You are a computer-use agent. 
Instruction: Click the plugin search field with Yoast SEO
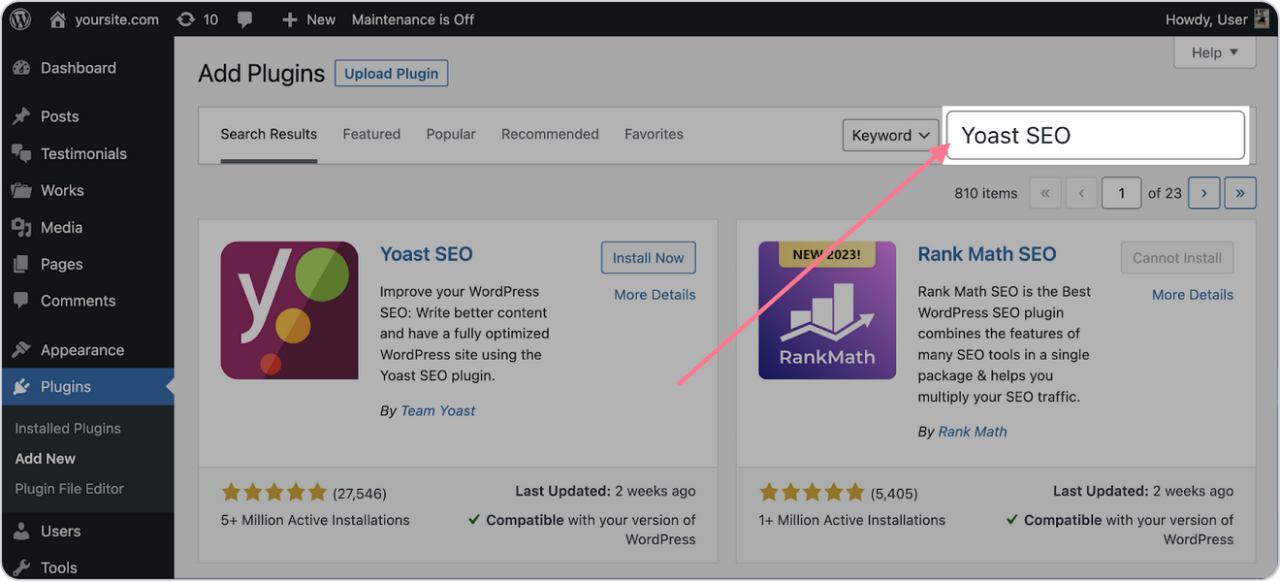(1095, 135)
